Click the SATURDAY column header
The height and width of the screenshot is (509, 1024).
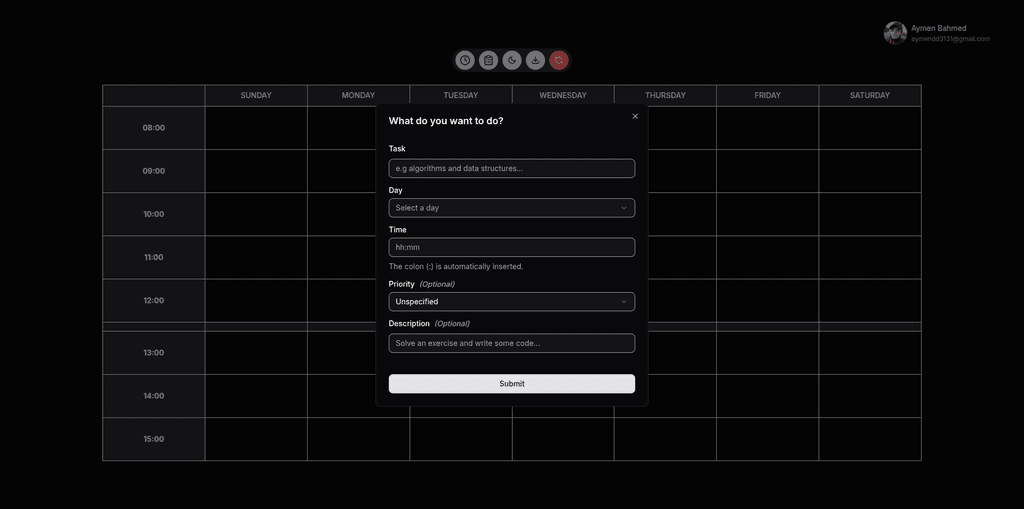(869, 96)
